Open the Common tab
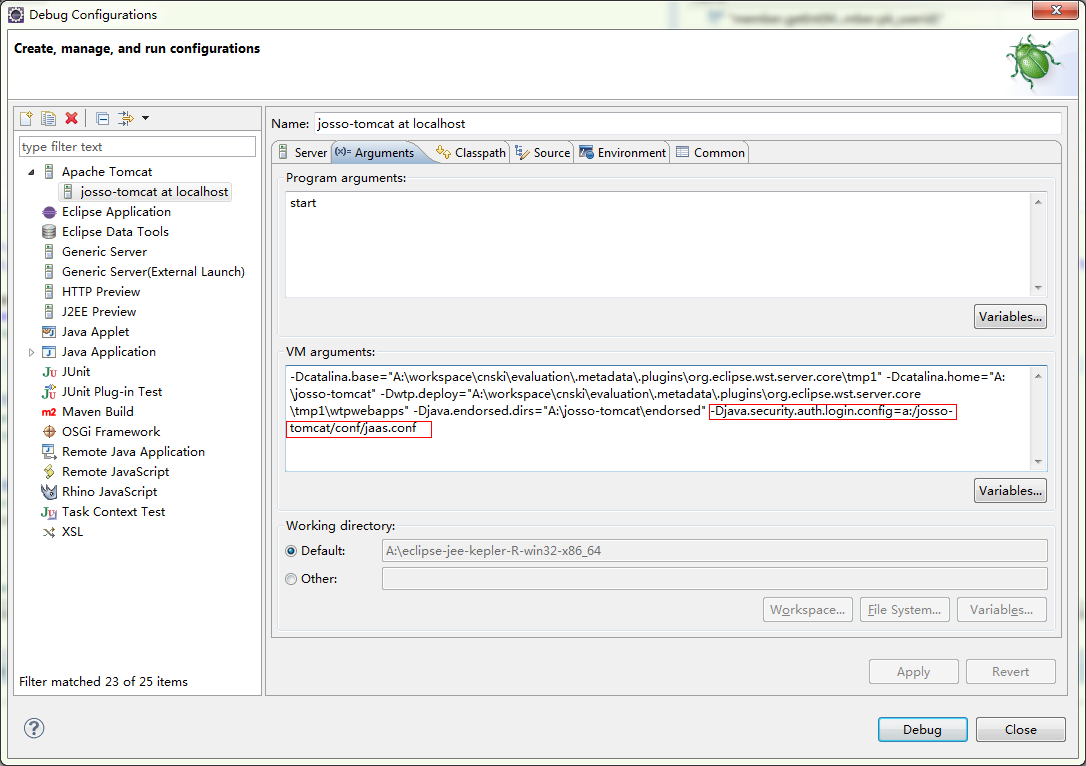The image size is (1086, 766). coord(710,152)
